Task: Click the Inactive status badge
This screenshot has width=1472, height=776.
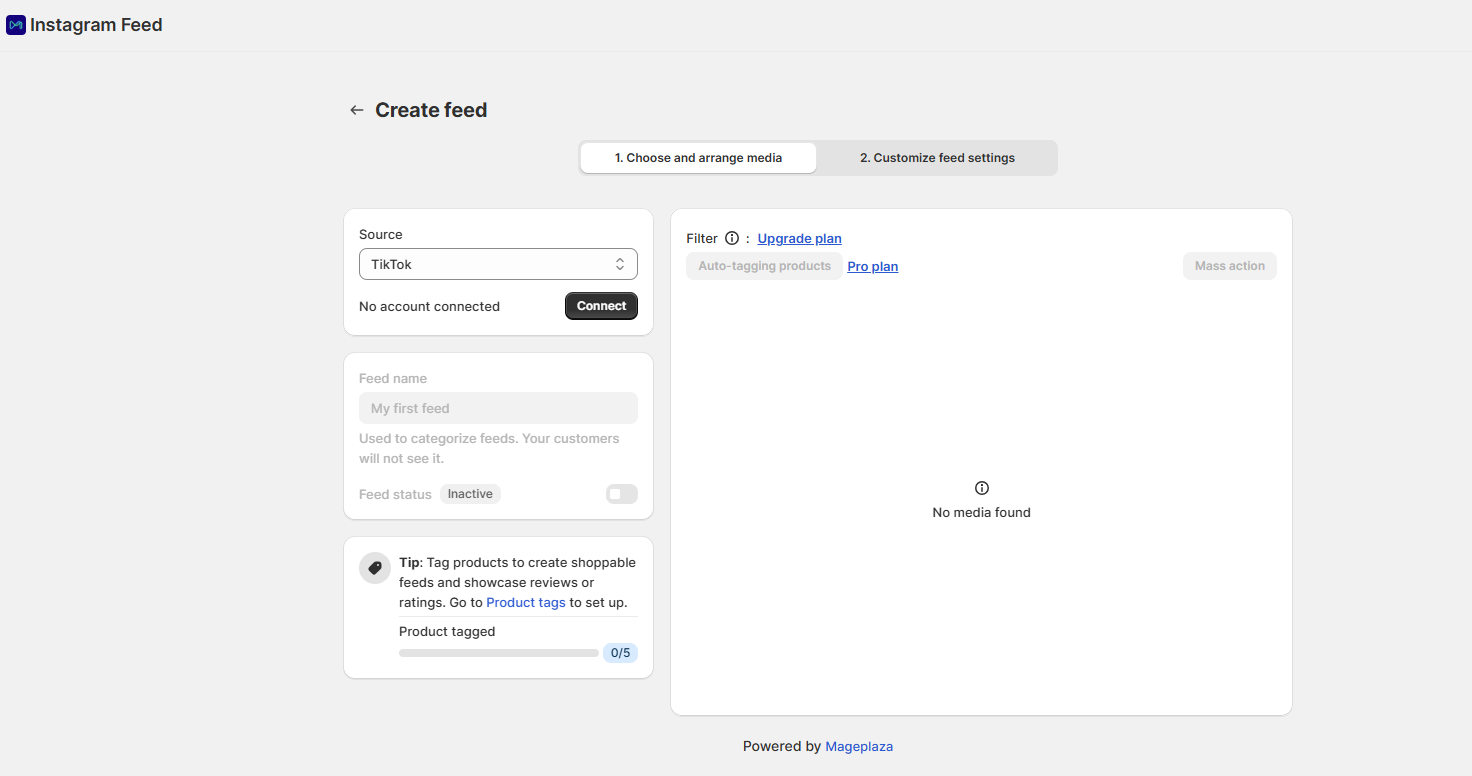Action: click(x=470, y=494)
